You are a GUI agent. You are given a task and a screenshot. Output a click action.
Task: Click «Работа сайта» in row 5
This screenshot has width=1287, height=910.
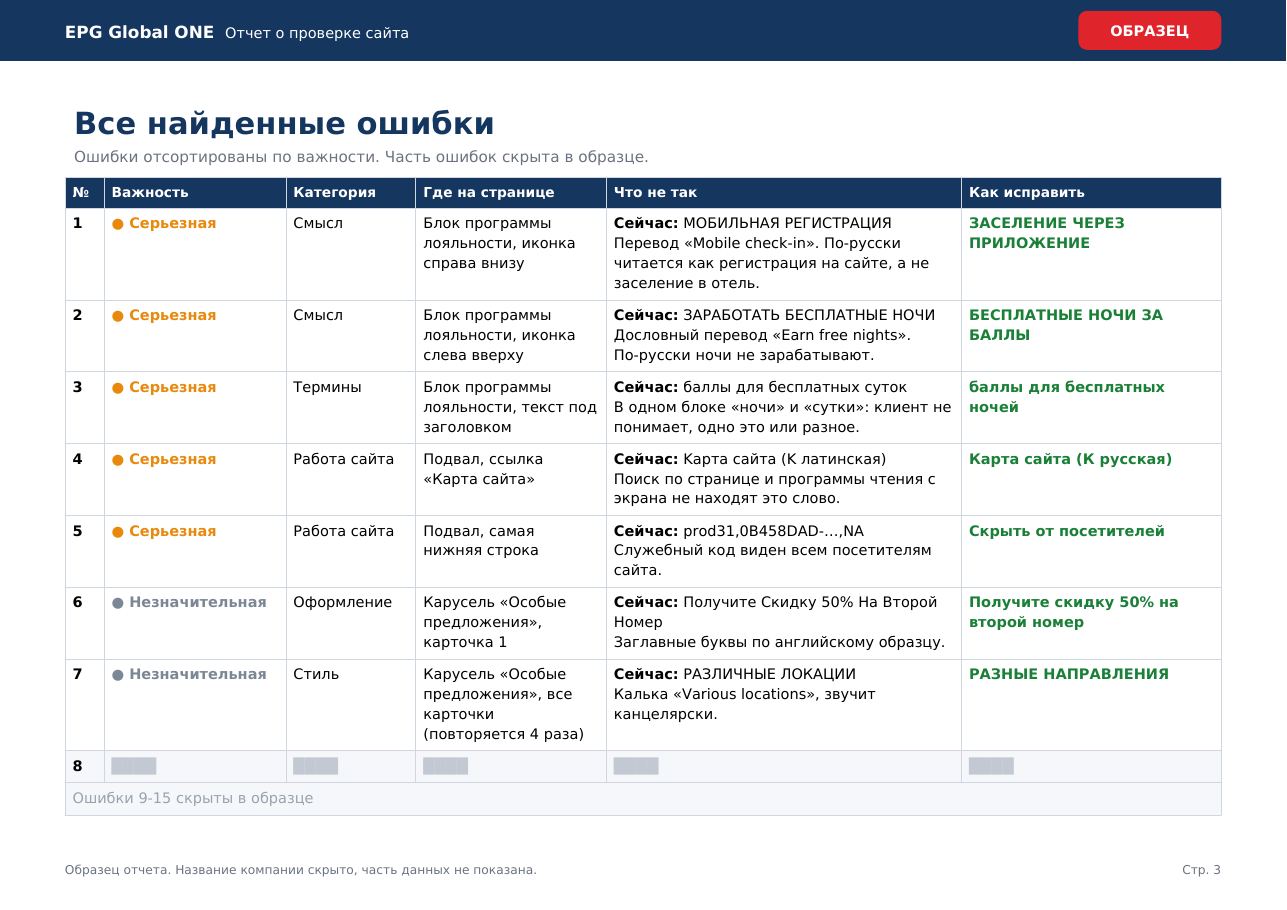click(343, 531)
